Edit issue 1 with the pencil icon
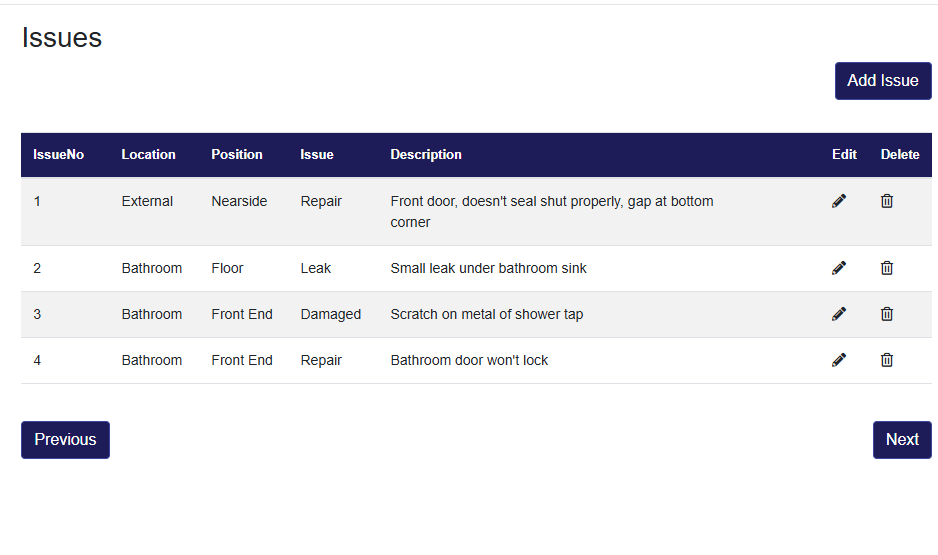 pyautogui.click(x=839, y=201)
